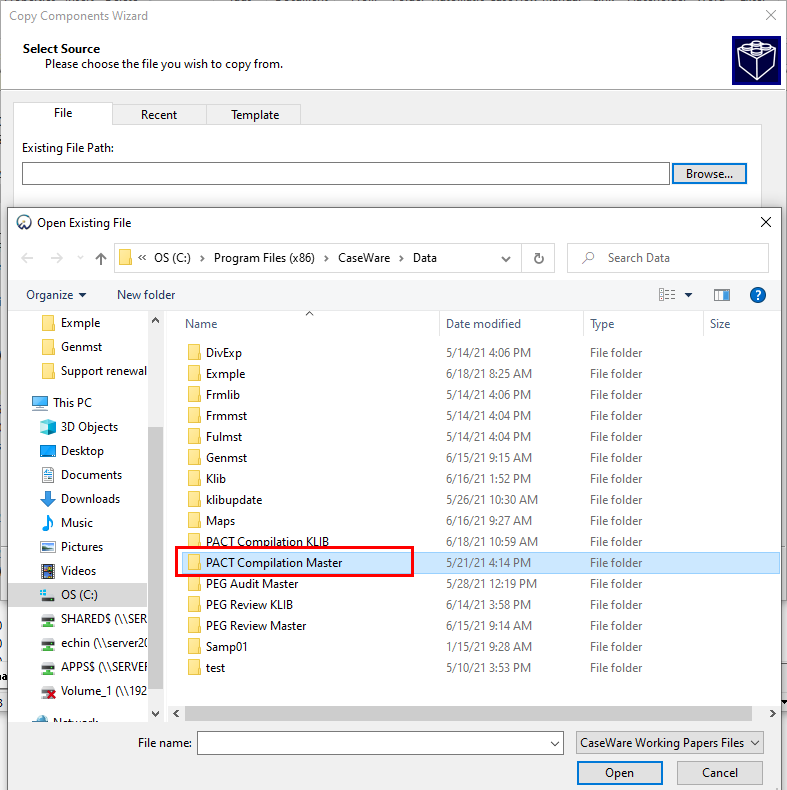Toggle the preview pane icon
787x790 pixels.
(722, 295)
